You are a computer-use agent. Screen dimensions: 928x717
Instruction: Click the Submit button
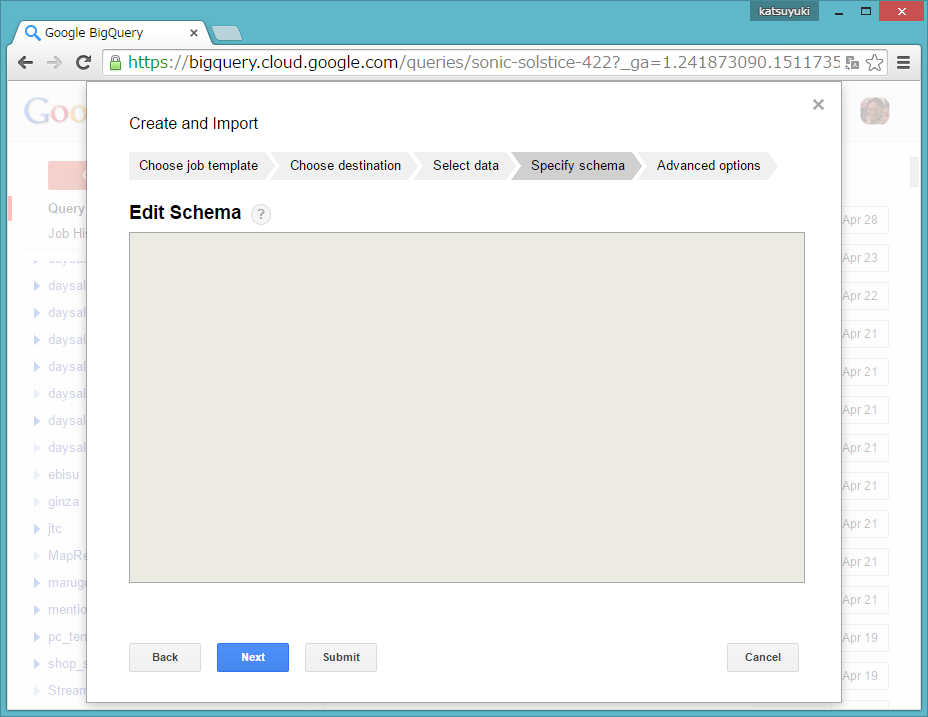341,657
